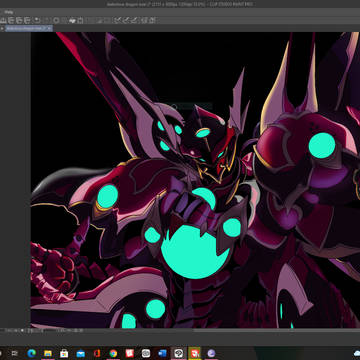Open OneDrive cloud icon in system tray
The height and width of the screenshot is (360, 360).
click(357, 353)
